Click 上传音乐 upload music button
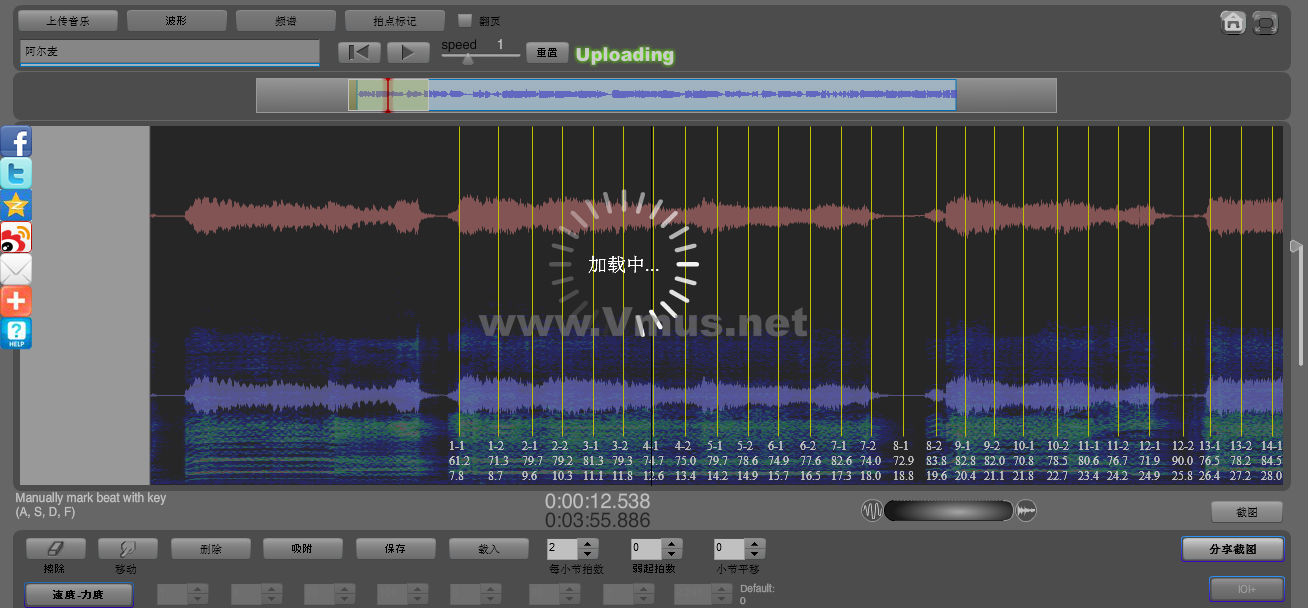 (68, 21)
